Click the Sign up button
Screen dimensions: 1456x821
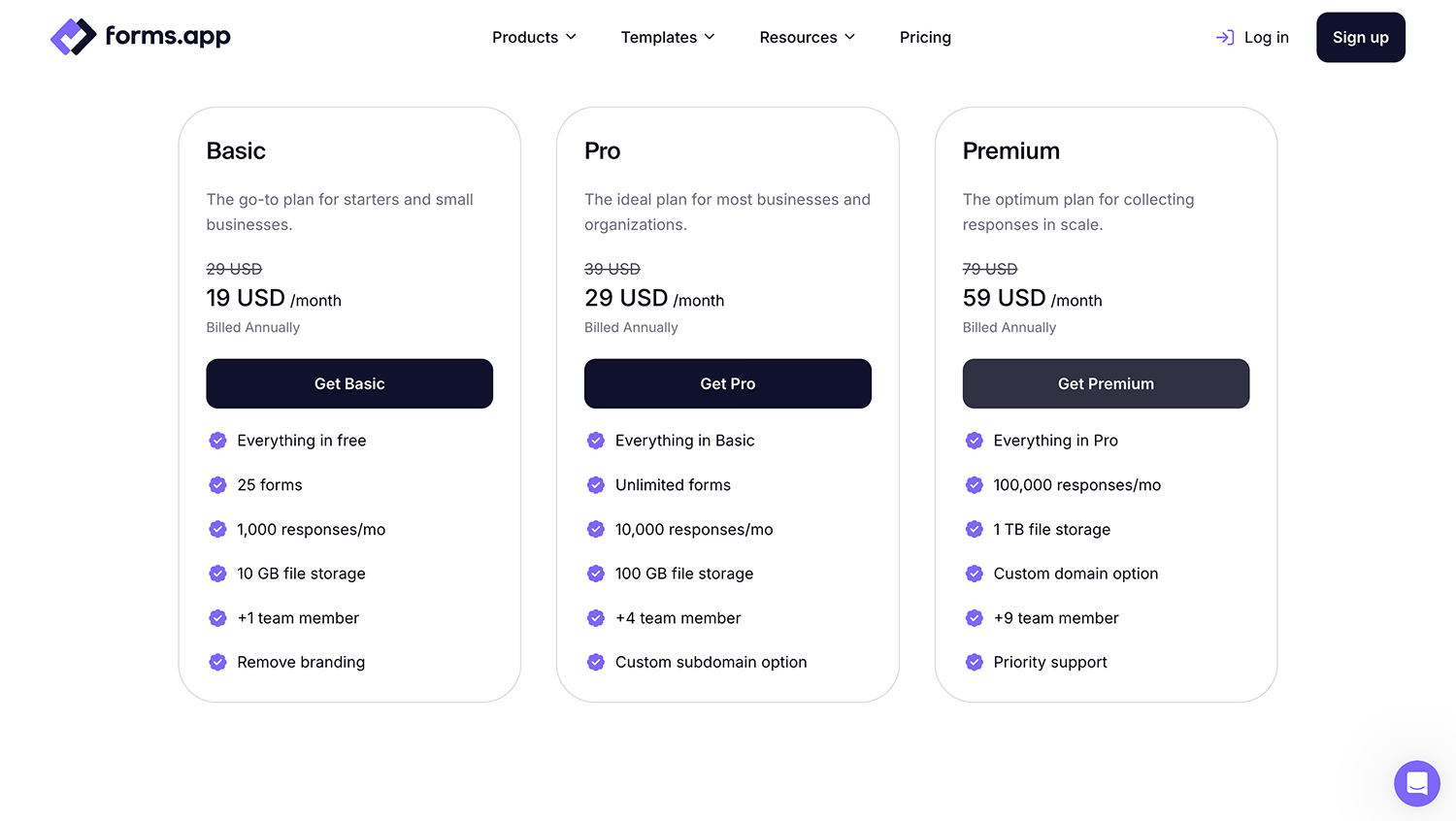pyautogui.click(x=1360, y=37)
